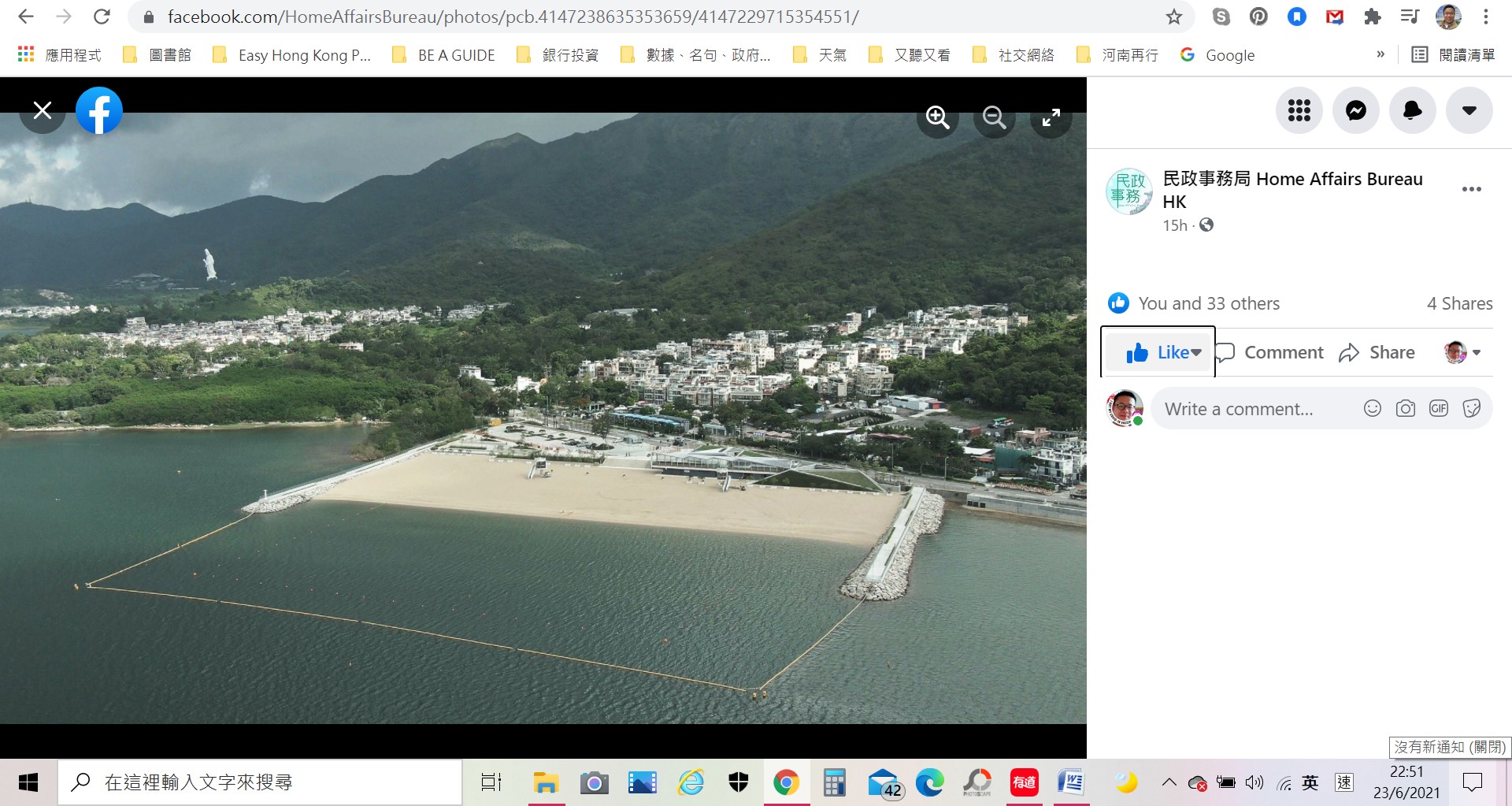1512x806 pixels.
Task: Open 天氣 bookmark folder
Action: click(x=820, y=54)
